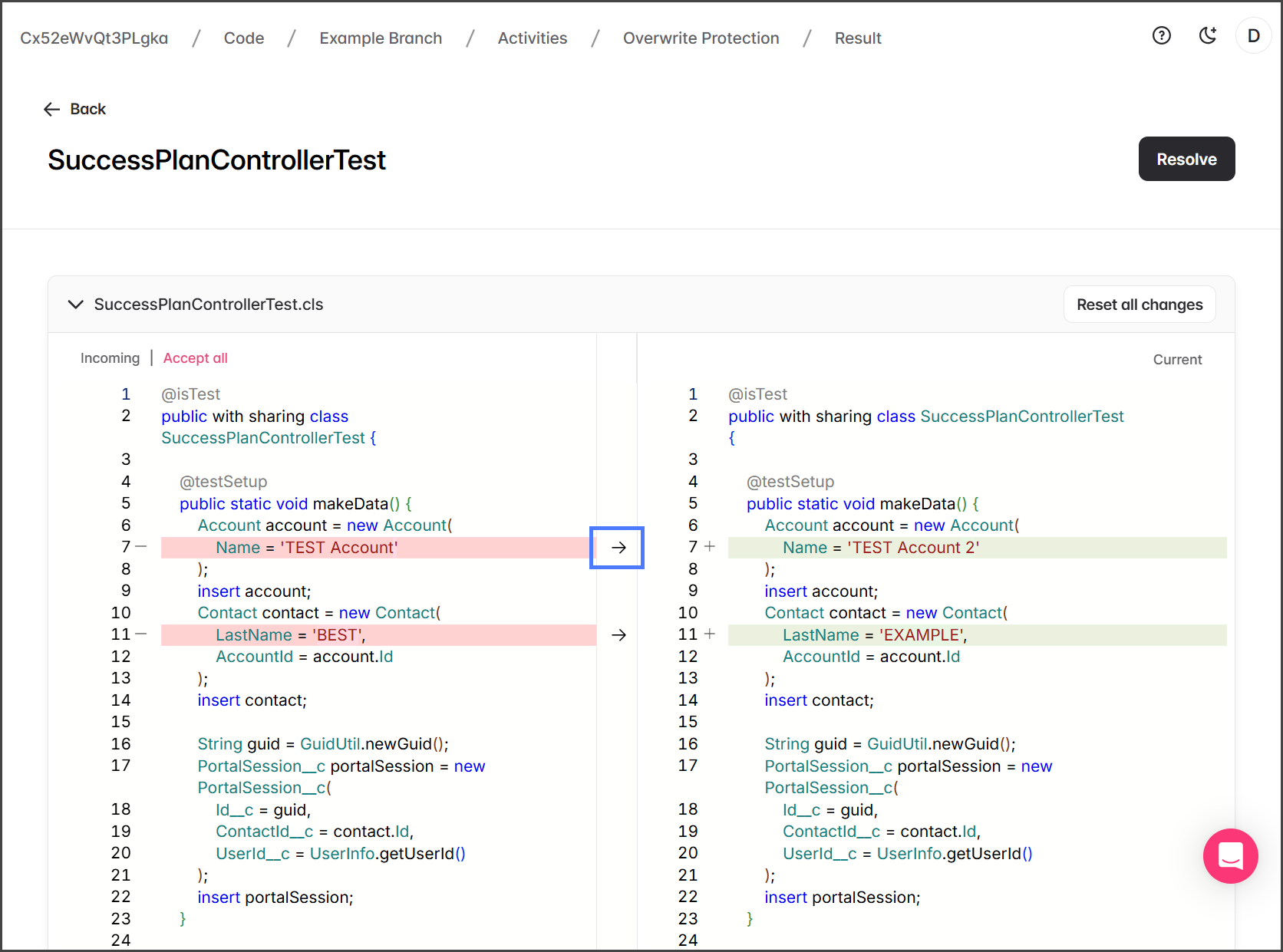Click the Accept all link
The width and height of the screenshot is (1283, 952).
pos(195,358)
